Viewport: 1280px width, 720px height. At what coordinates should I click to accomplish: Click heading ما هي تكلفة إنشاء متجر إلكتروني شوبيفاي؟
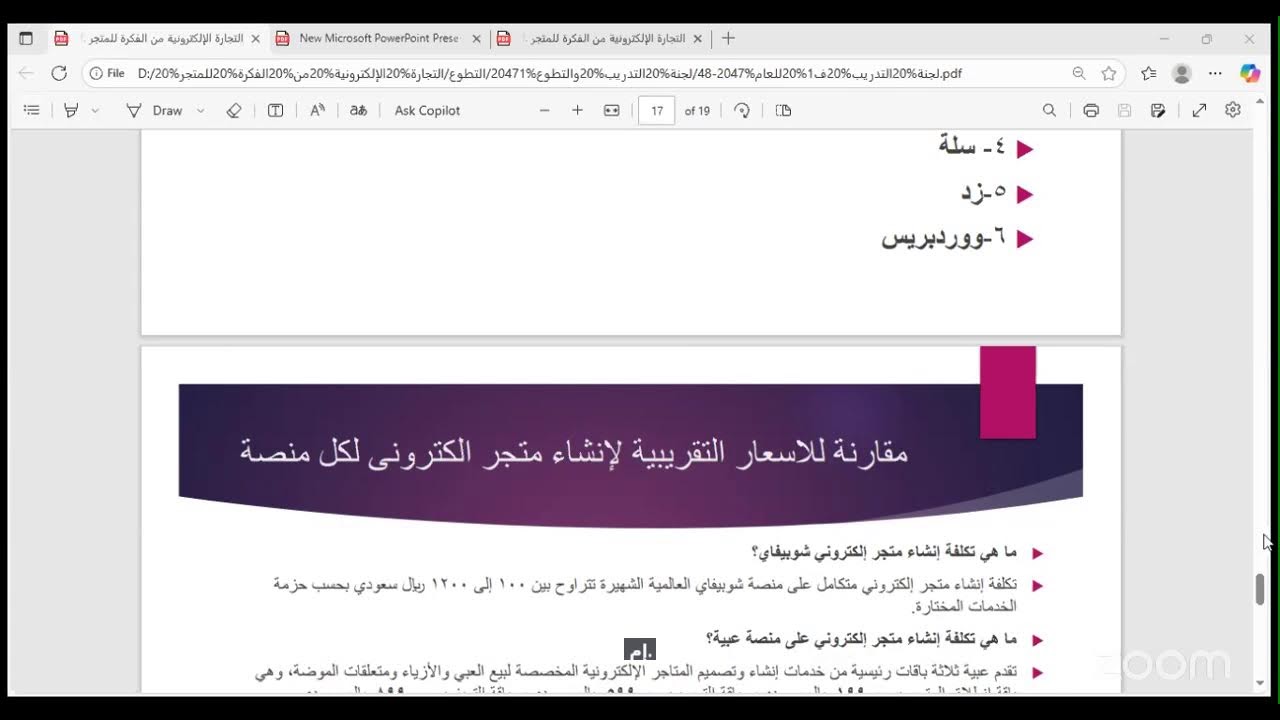[884, 552]
